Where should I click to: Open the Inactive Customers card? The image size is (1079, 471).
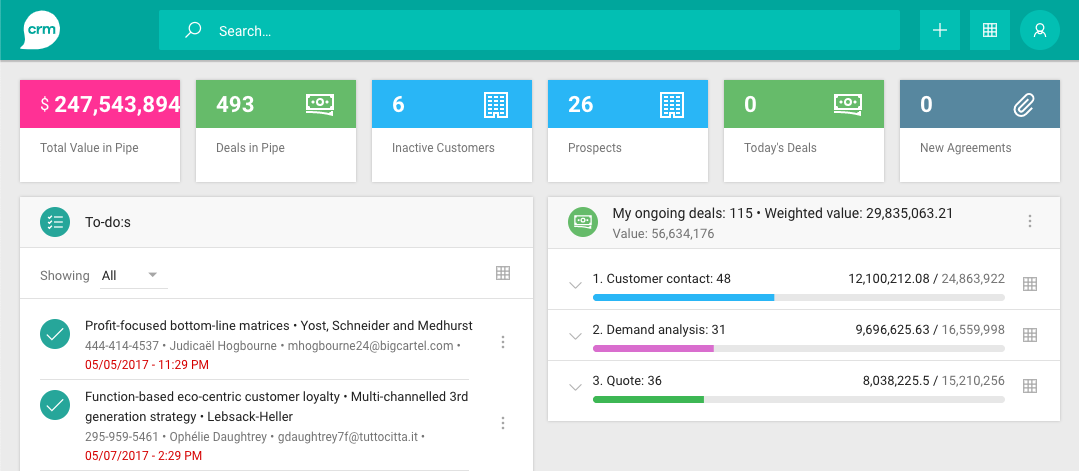click(x=451, y=131)
